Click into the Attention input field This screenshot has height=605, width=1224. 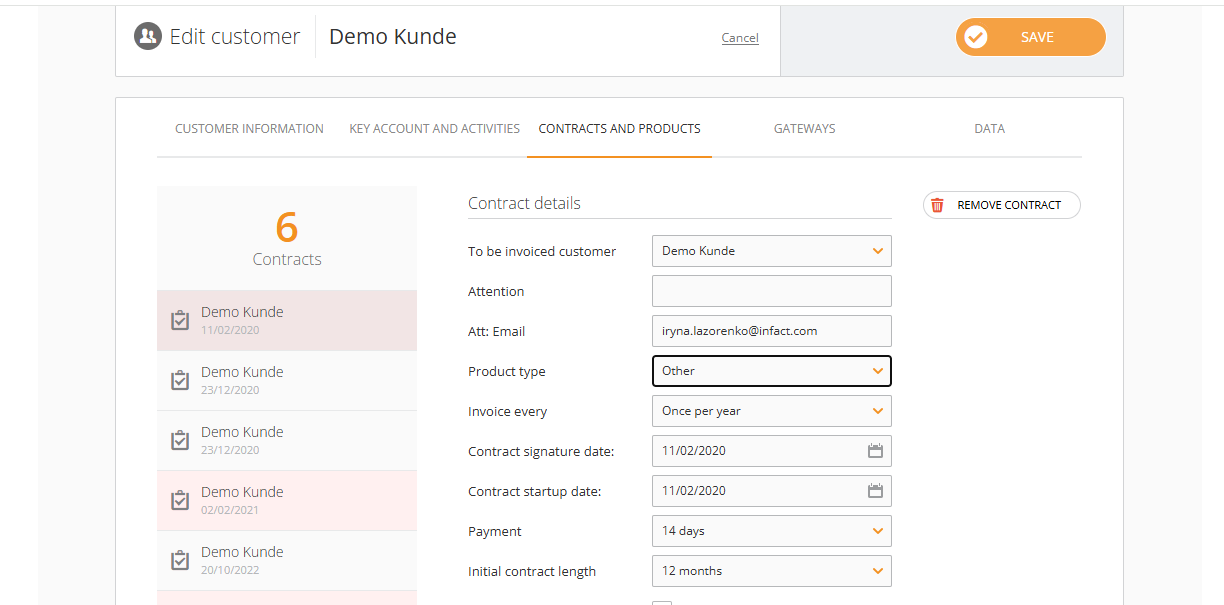[x=771, y=291]
